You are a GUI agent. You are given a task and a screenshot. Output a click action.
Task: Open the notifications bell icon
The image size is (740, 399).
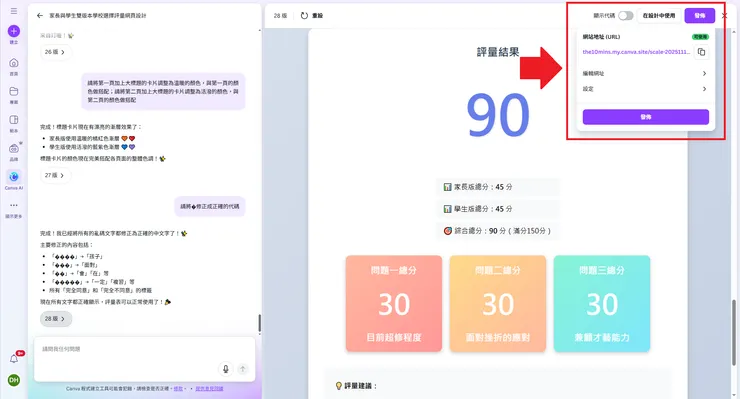(14, 359)
